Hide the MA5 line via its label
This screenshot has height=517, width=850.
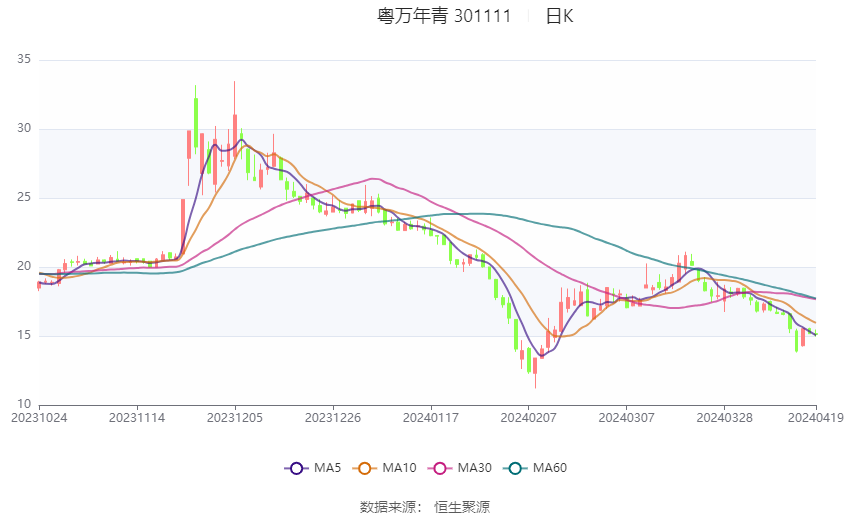[x=327, y=468]
